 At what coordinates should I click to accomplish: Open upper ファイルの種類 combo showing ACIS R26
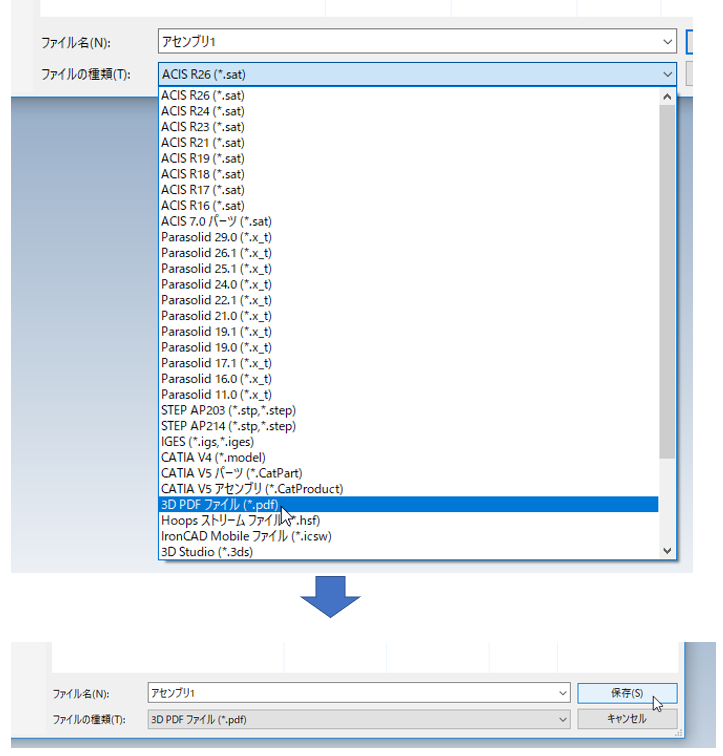pyautogui.click(x=417, y=74)
